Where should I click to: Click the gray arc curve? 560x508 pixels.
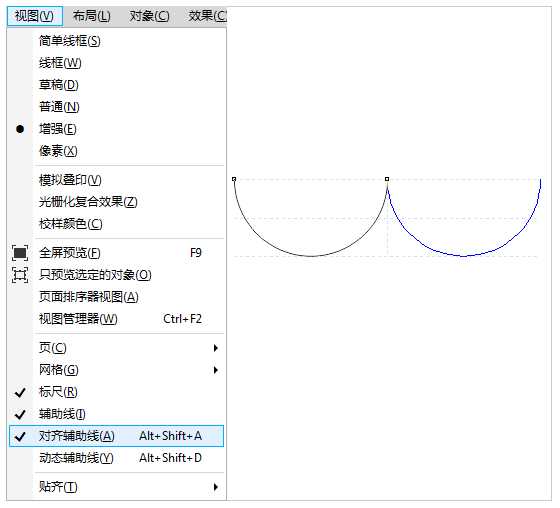click(311, 256)
